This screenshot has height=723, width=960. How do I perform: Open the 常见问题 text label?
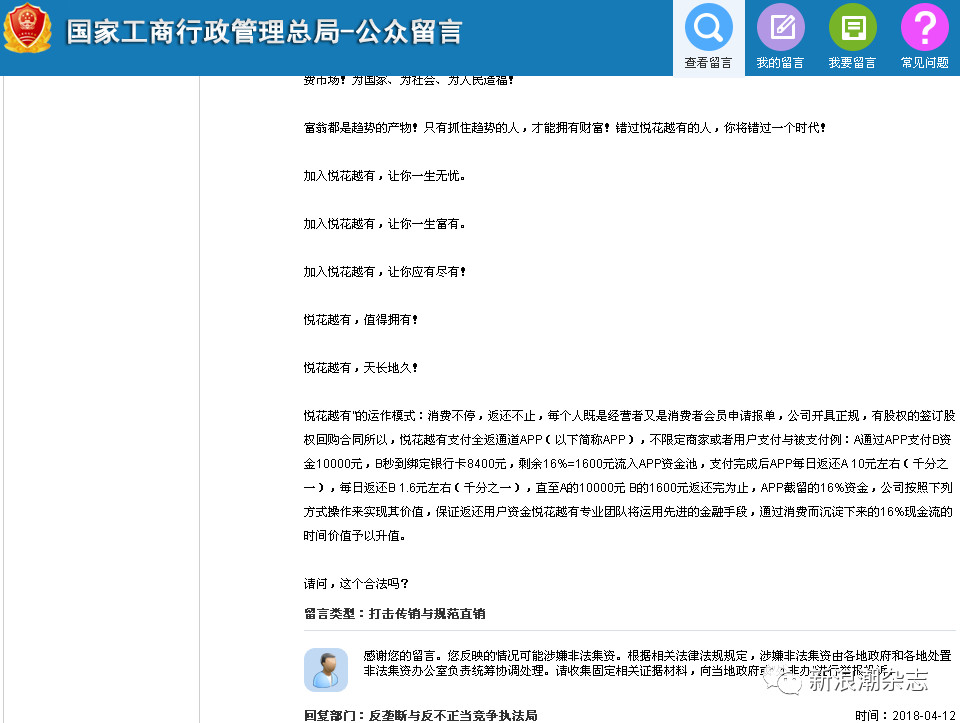[x=924, y=63]
